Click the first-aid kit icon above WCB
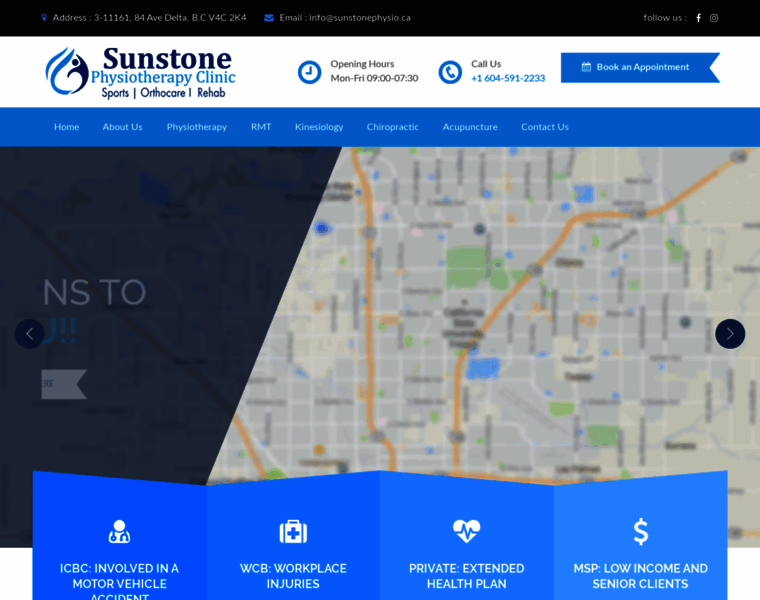 [x=293, y=531]
